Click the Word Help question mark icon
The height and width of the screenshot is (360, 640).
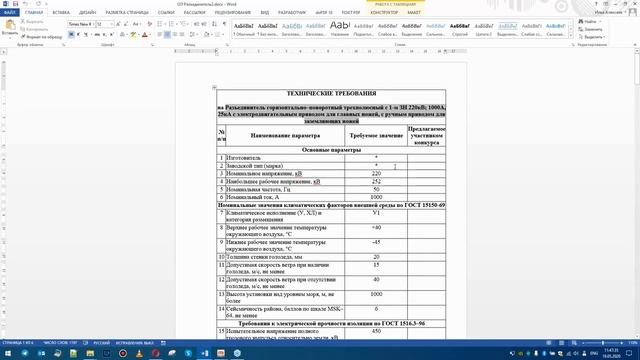click(596, 4)
